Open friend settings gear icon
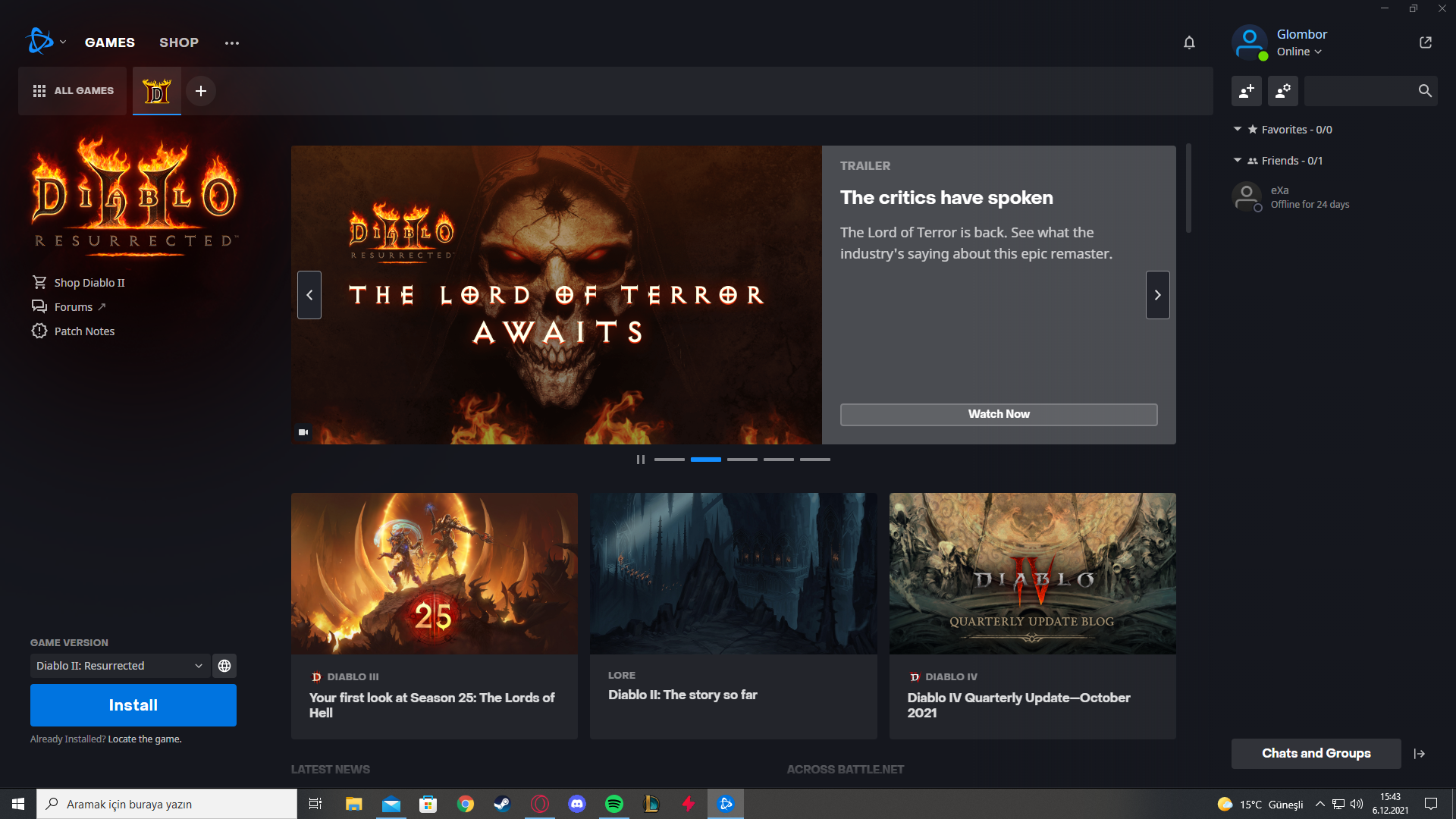The width and height of the screenshot is (1456, 819). [1283, 91]
